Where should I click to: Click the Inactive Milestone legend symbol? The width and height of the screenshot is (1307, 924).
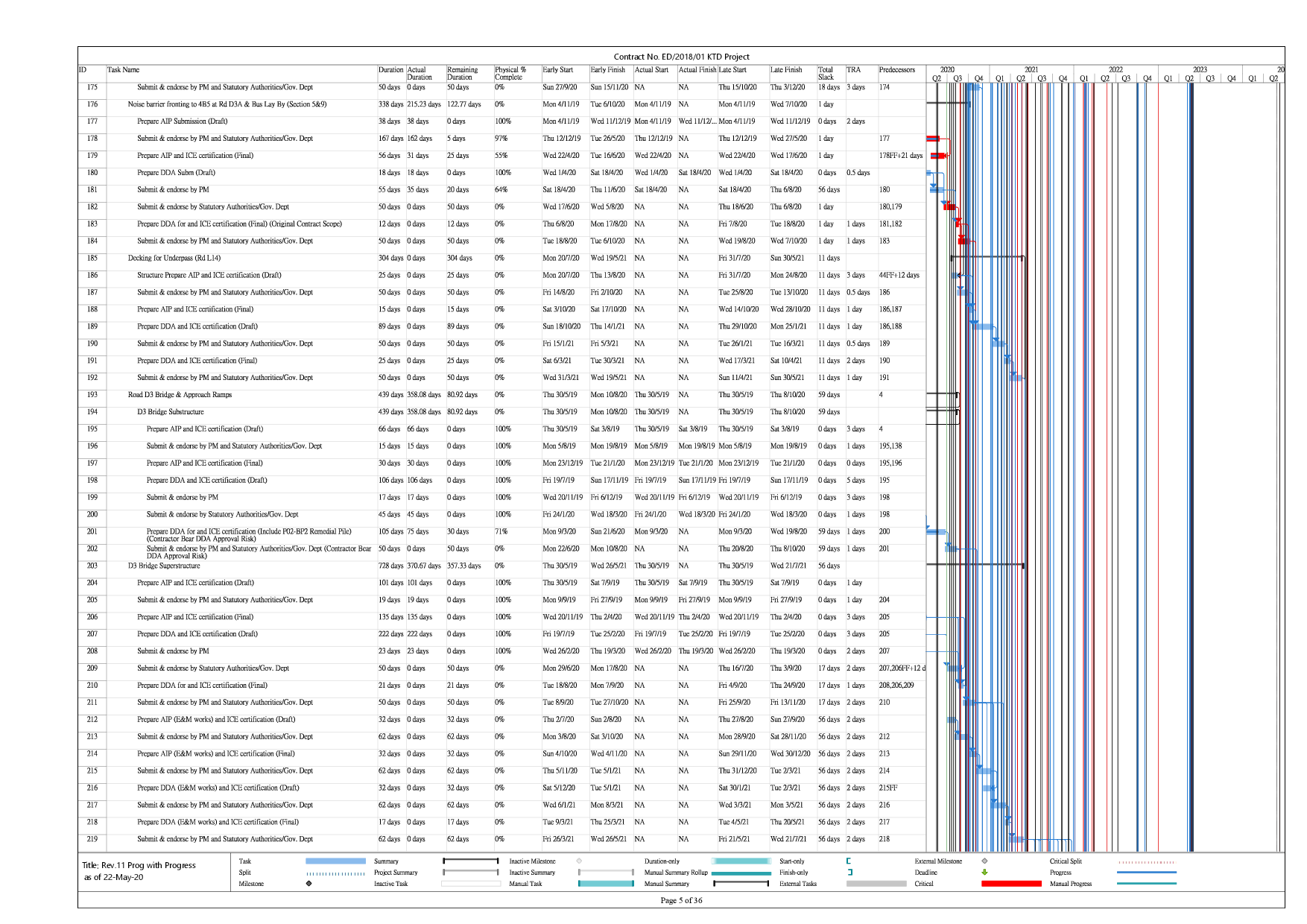(579, 861)
